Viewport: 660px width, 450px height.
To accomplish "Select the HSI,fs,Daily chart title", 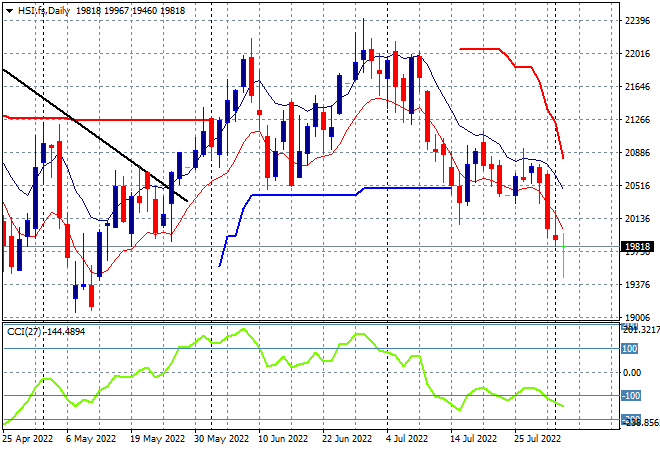I will [44, 11].
